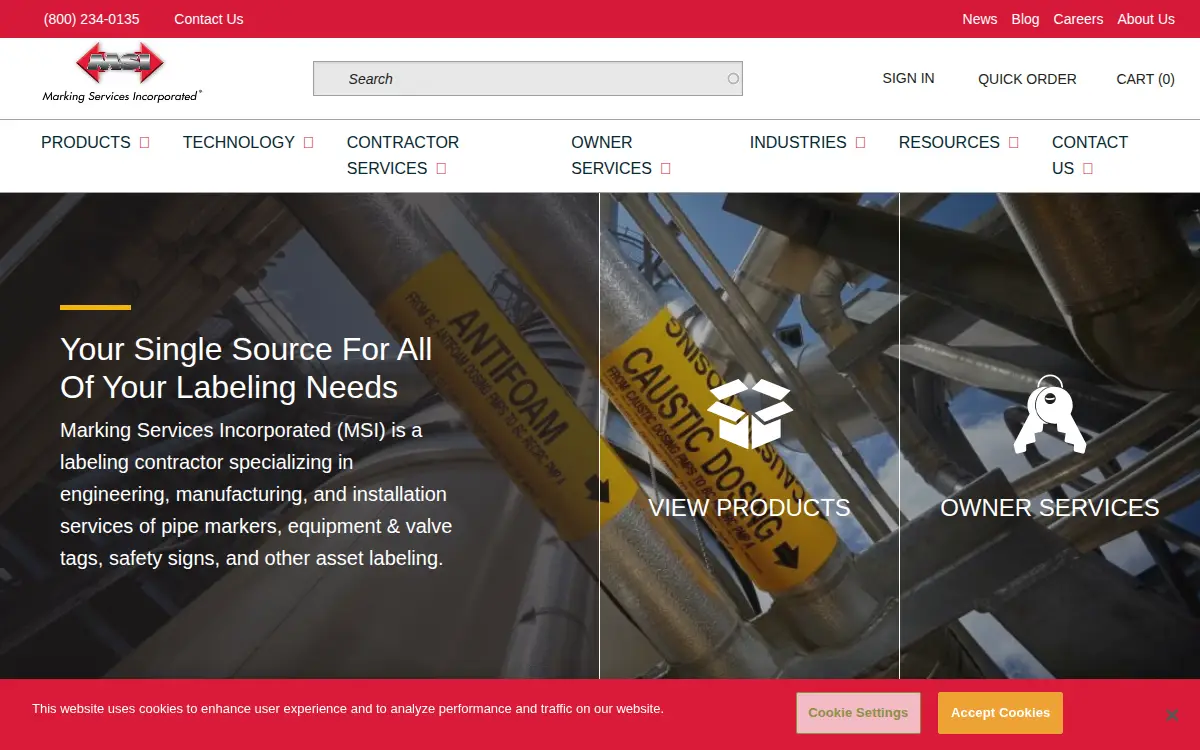The height and width of the screenshot is (750, 1200).
Task: Open the Contractor Services menu item
Action: [403, 155]
